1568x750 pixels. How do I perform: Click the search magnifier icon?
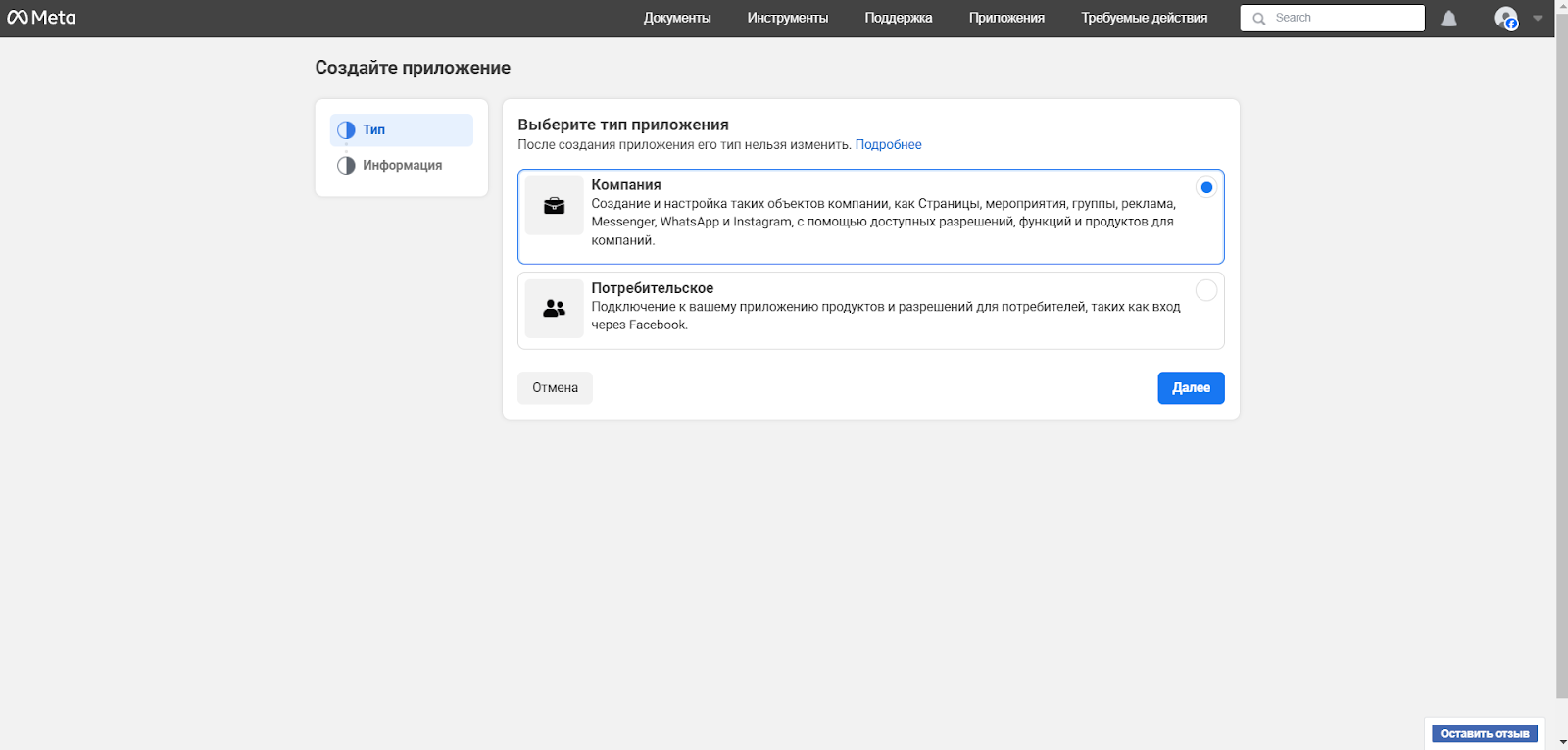tap(1259, 19)
